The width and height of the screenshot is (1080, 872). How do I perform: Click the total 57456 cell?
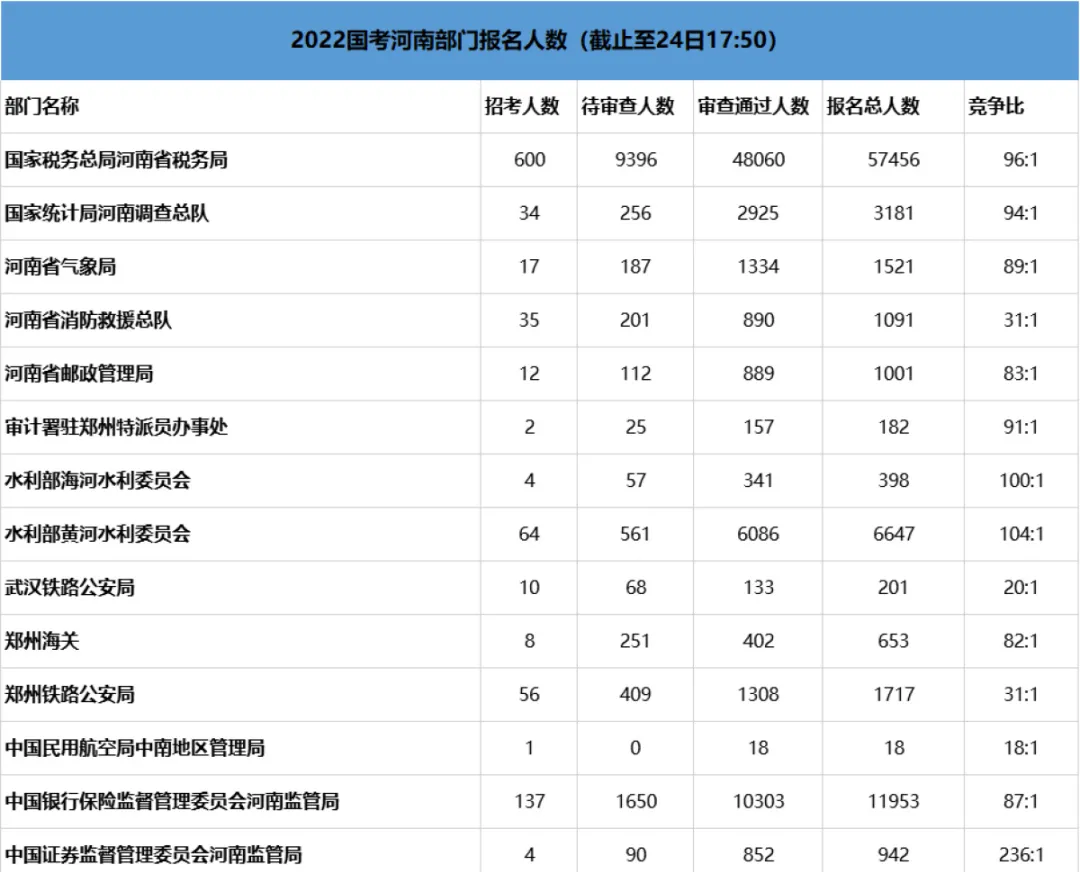893,160
